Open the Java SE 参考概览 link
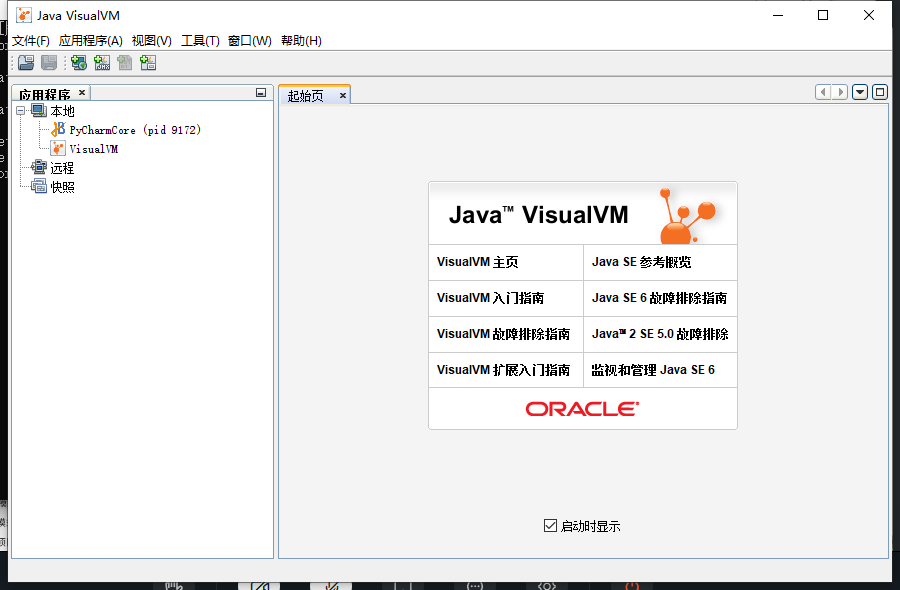Screen dimensions: 900x590 pyautogui.click(x=642, y=262)
